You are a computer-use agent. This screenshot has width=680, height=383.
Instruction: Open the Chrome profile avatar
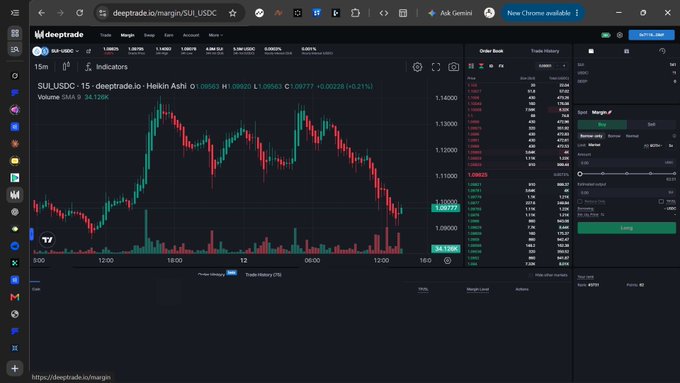(489, 13)
